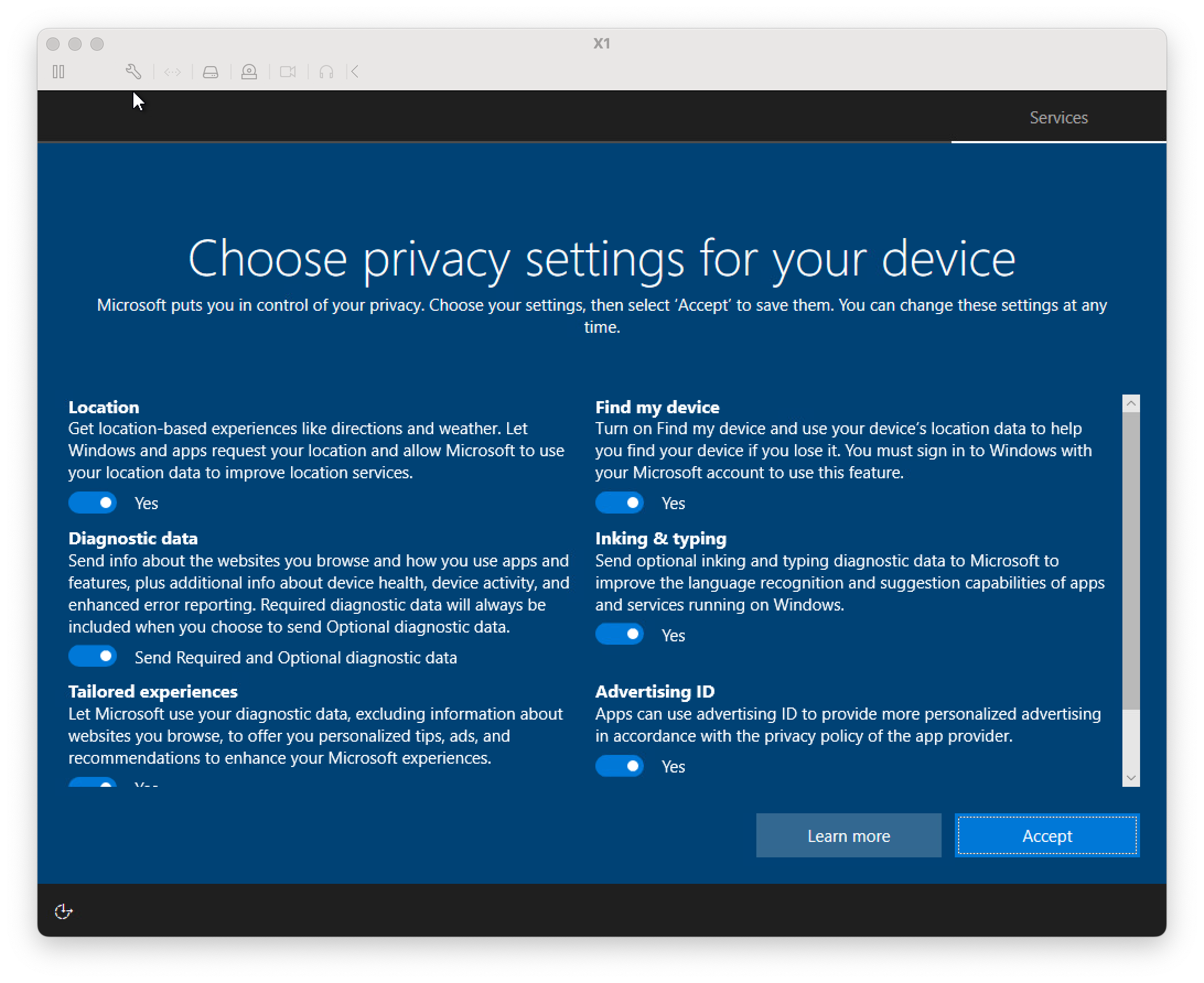
Task: Toggle the Inking & typing setting off
Action: pyautogui.click(x=619, y=635)
